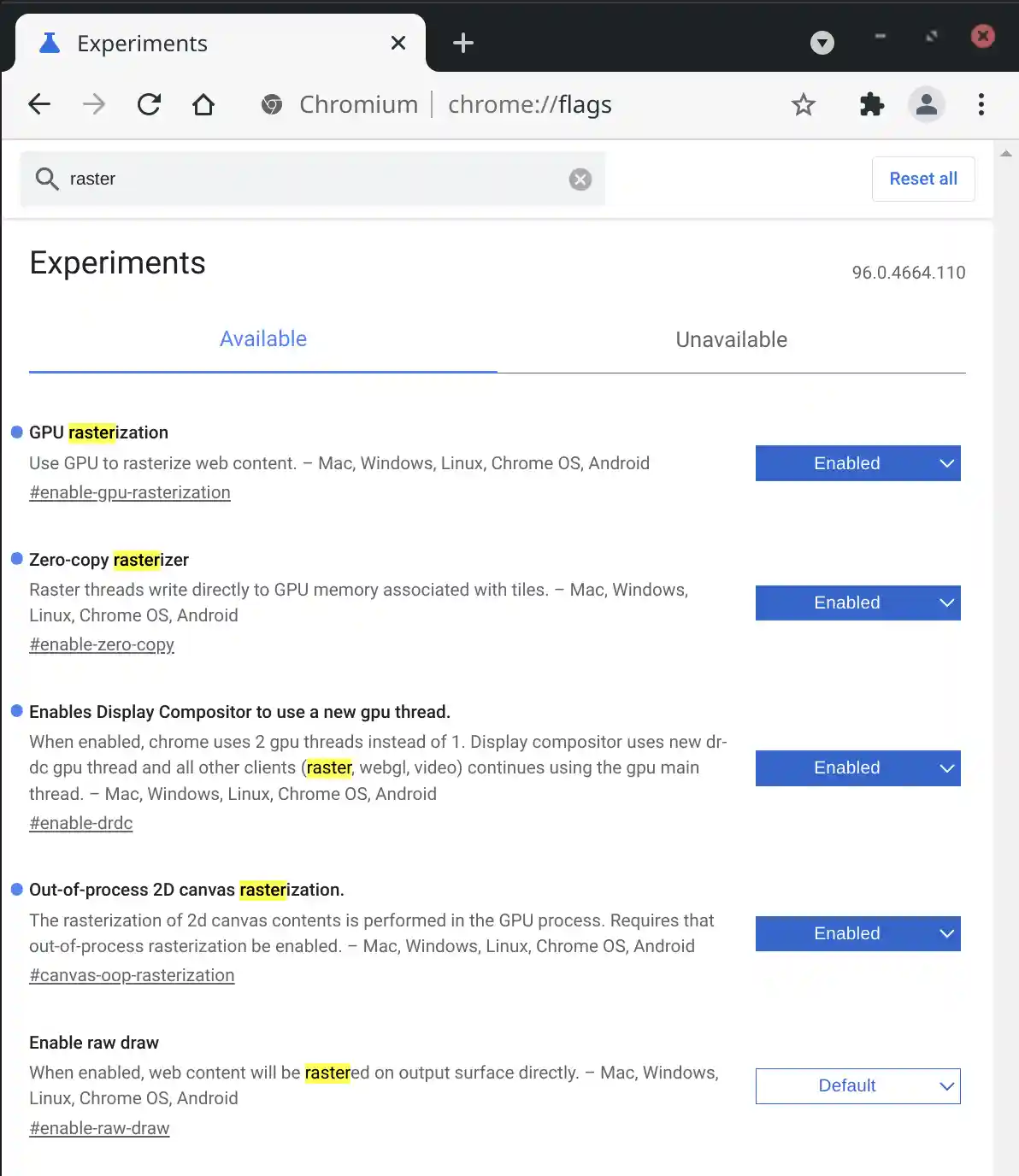Open the Chrome three-dot menu
This screenshot has width=1019, height=1176.
[981, 104]
